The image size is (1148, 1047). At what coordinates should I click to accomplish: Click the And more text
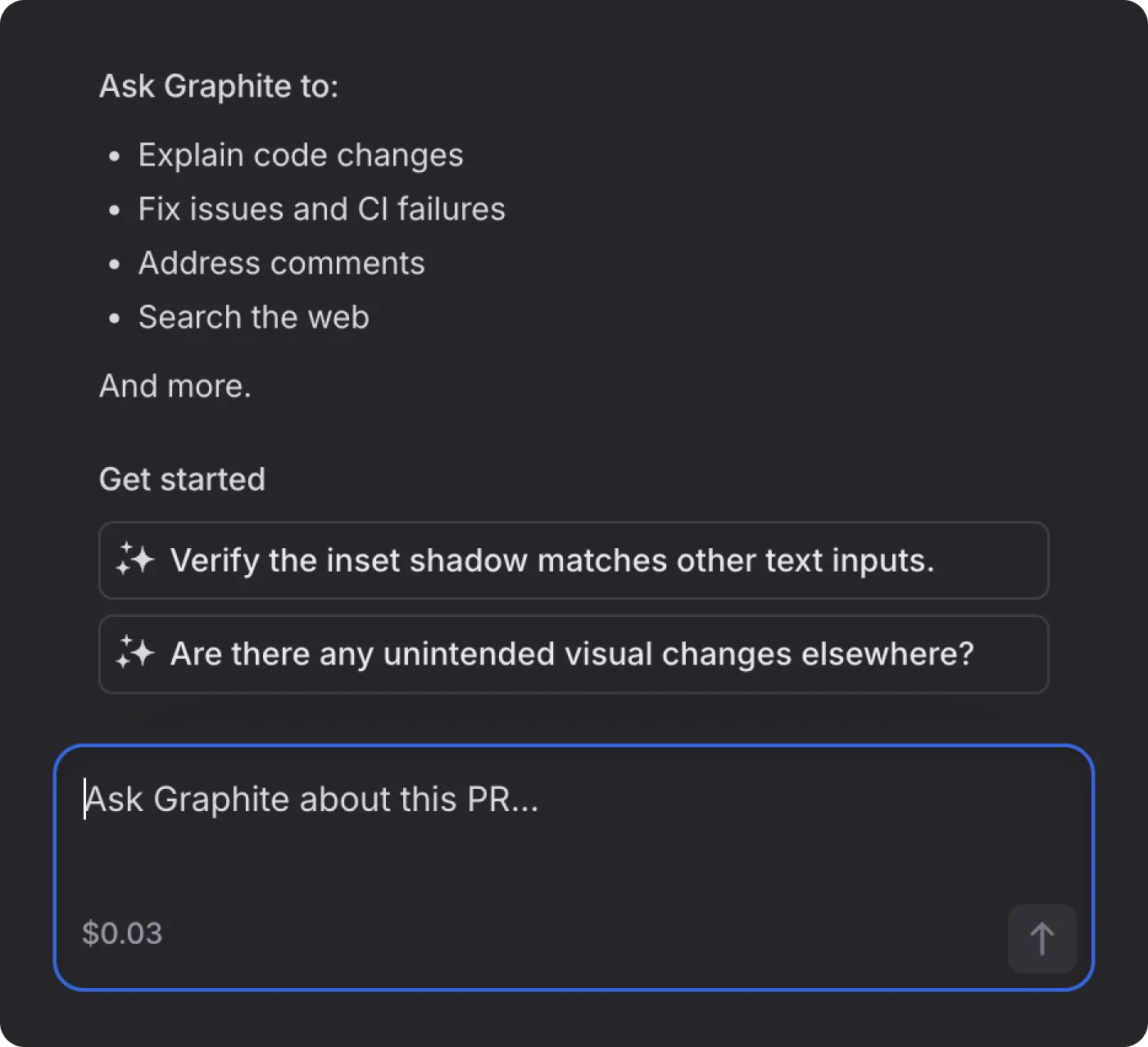[175, 385]
